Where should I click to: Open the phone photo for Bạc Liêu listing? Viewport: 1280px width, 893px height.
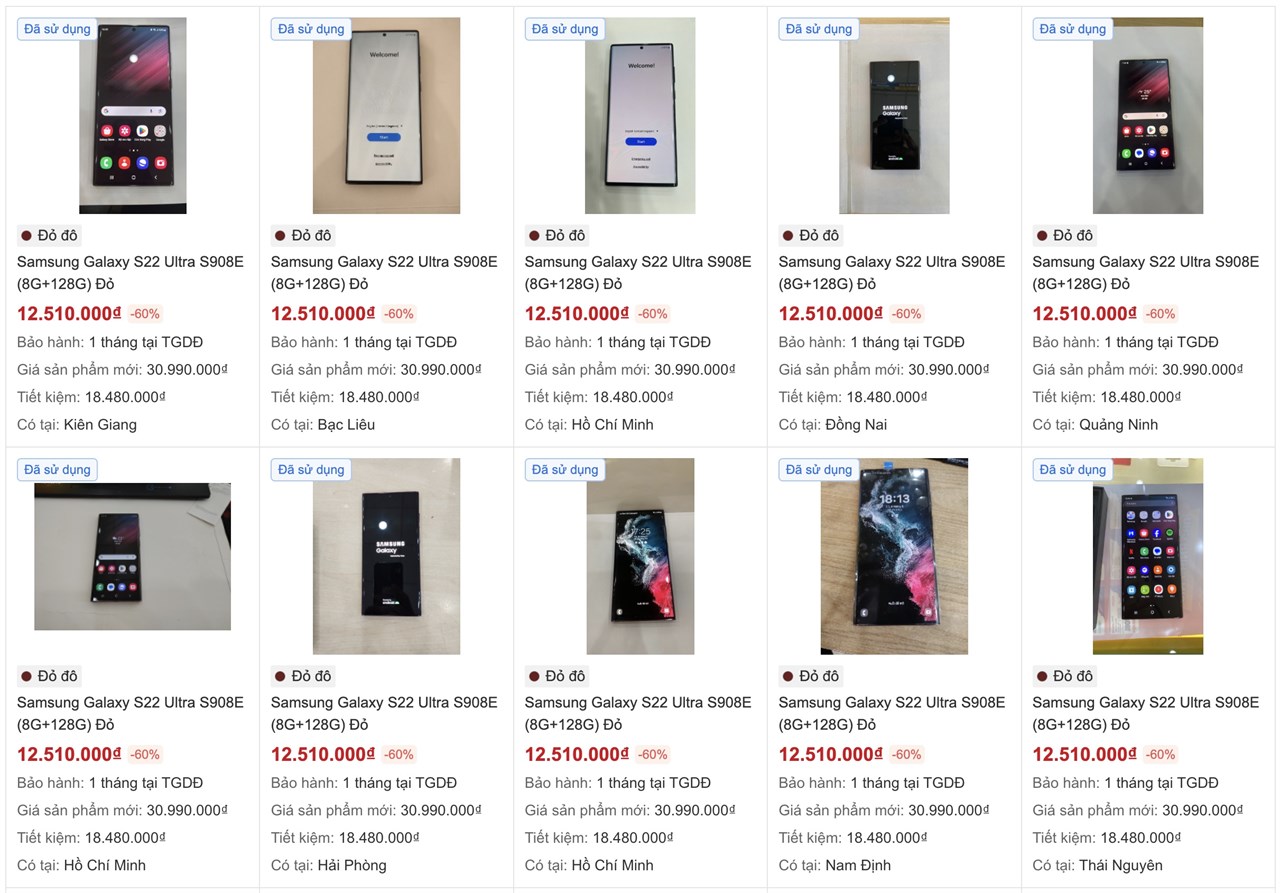point(386,115)
